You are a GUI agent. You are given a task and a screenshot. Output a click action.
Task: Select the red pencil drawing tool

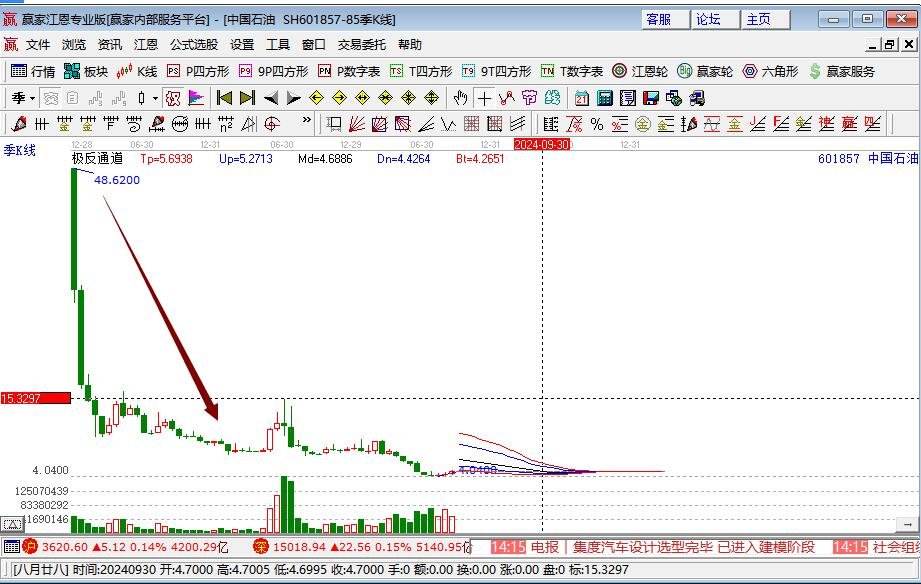(18, 124)
